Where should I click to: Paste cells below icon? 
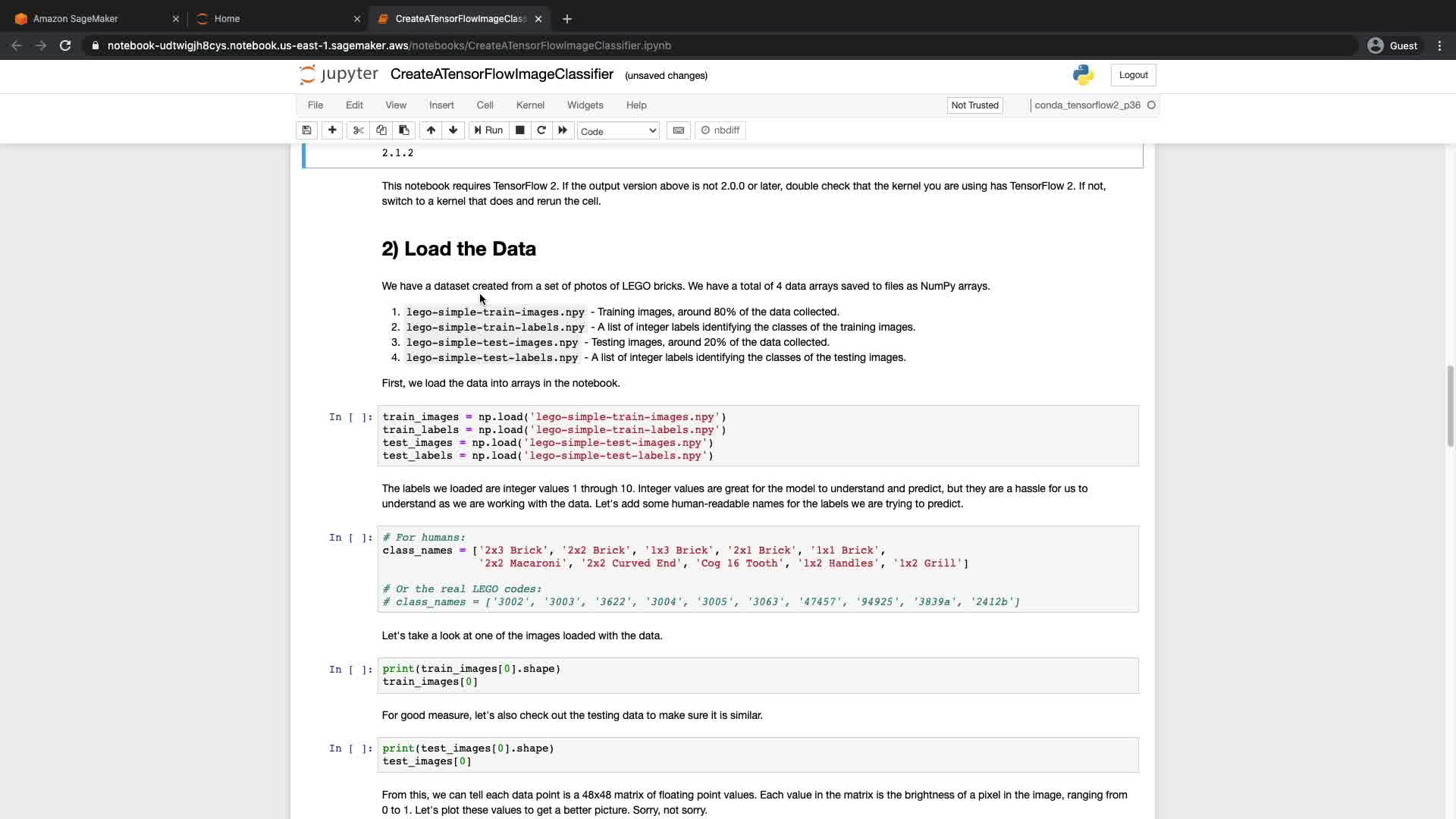click(x=404, y=130)
